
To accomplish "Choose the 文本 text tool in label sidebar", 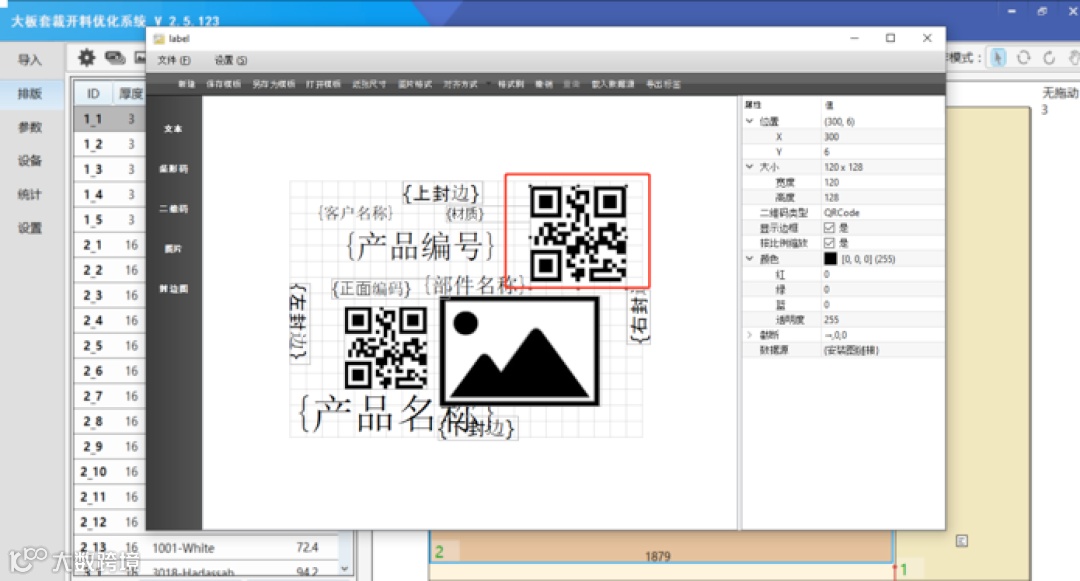I will point(173,129).
